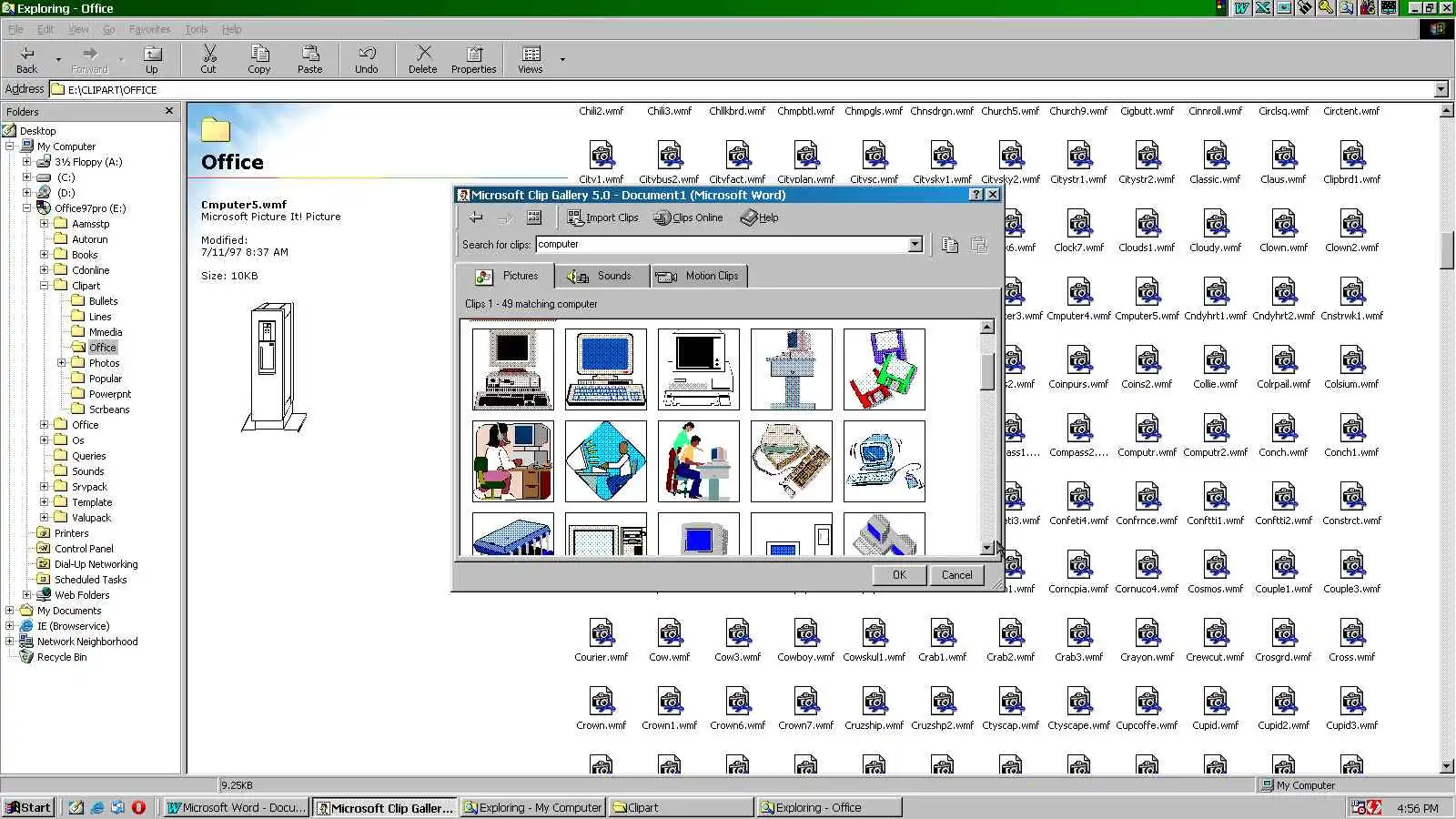Click OK in the Clip Gallery dialog
This screenshot has height=819, width=1456.
899,575
